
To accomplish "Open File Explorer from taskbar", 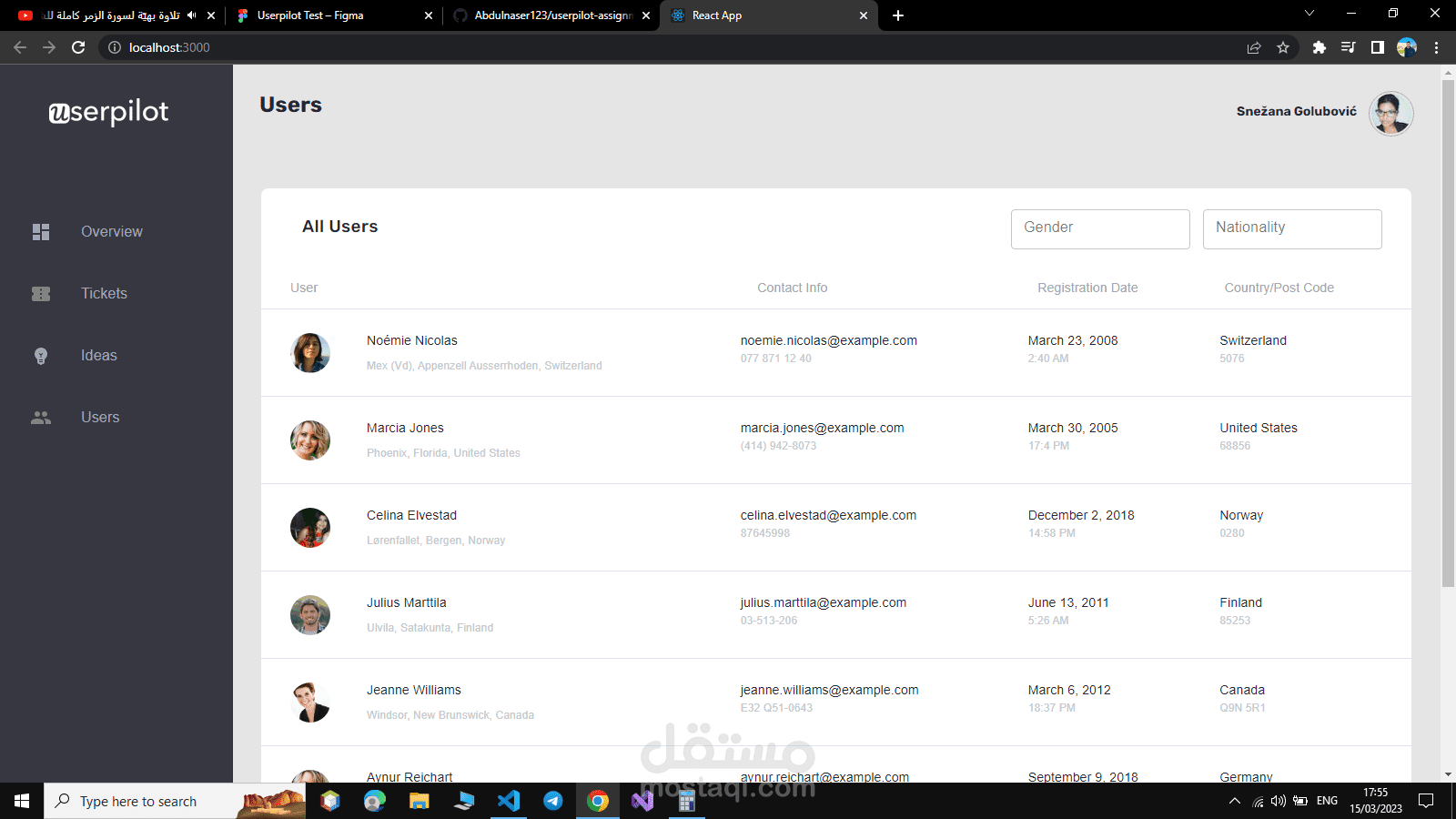I will pyautogui.click(x=420, y=801).
